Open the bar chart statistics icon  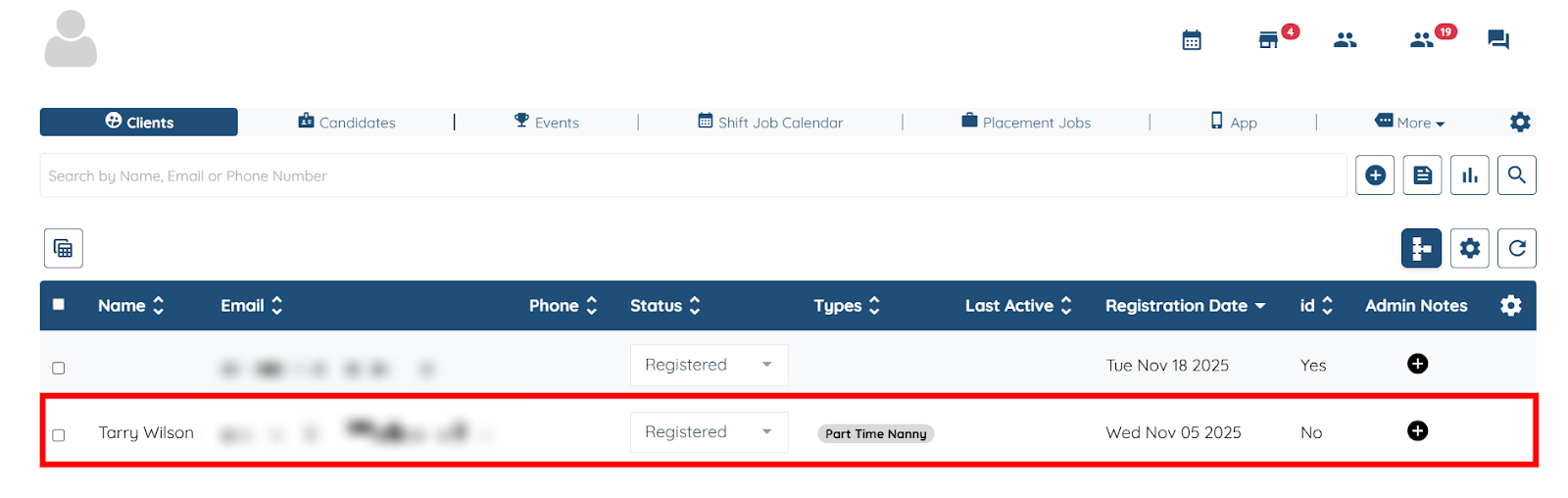1469,175
